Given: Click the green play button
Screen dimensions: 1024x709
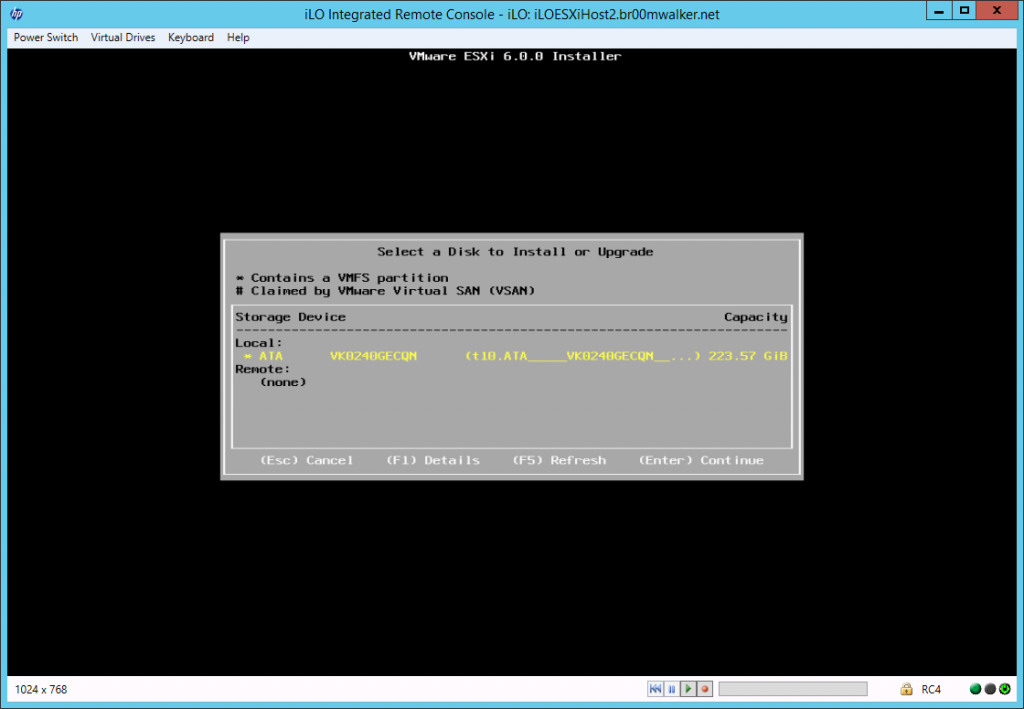Looking at the screenshot, I should tap(688, 689).
